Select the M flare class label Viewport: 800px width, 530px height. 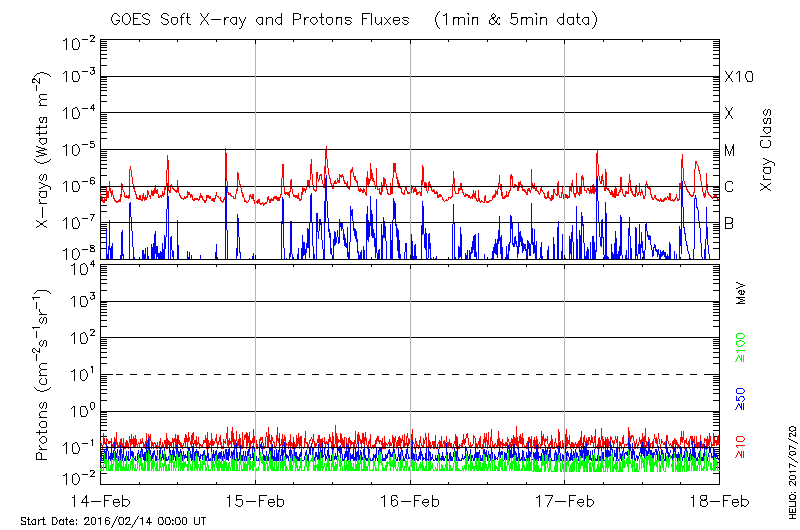tap(730, 150)
